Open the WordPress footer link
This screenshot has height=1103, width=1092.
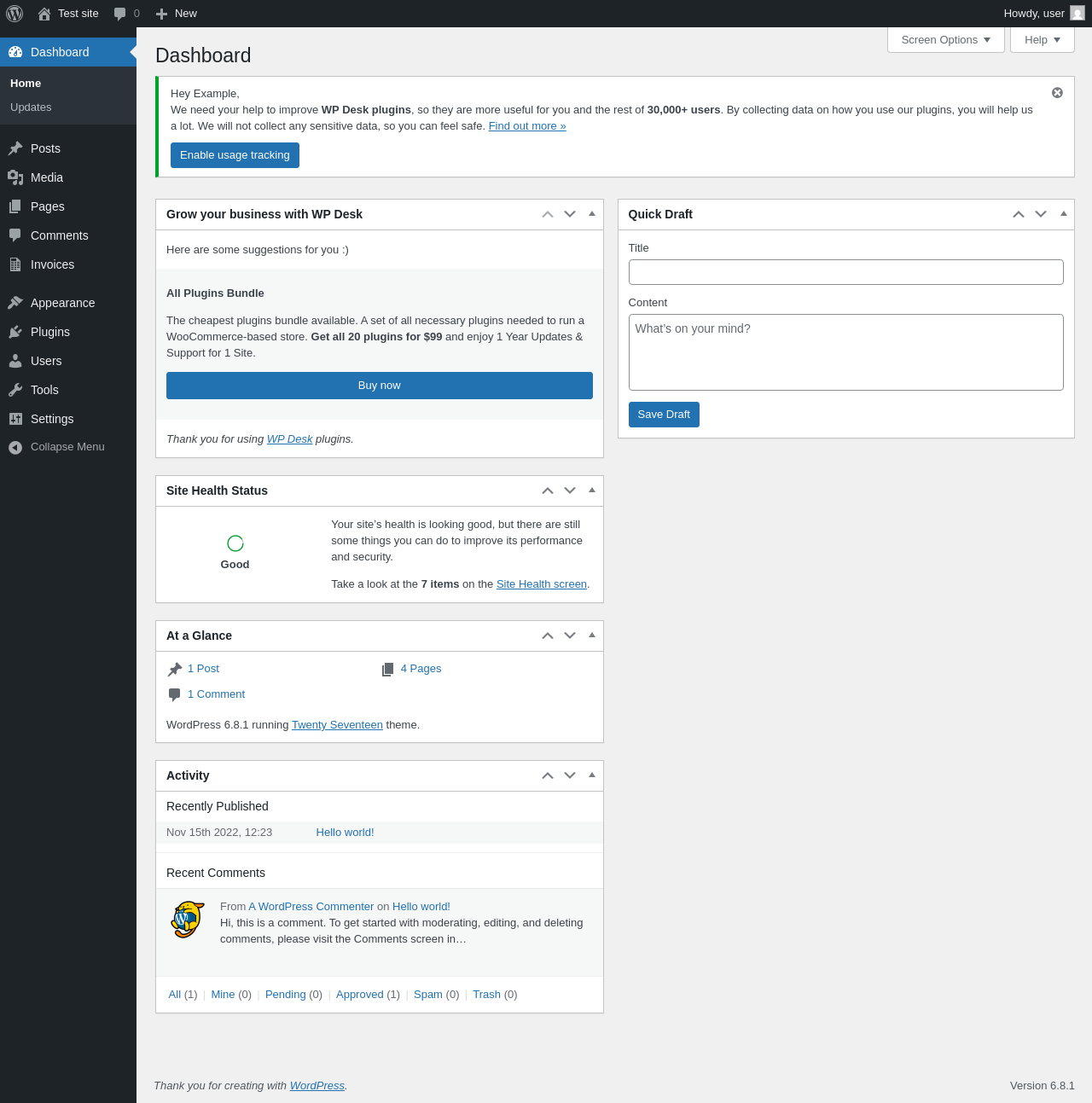click(317, 1086)
